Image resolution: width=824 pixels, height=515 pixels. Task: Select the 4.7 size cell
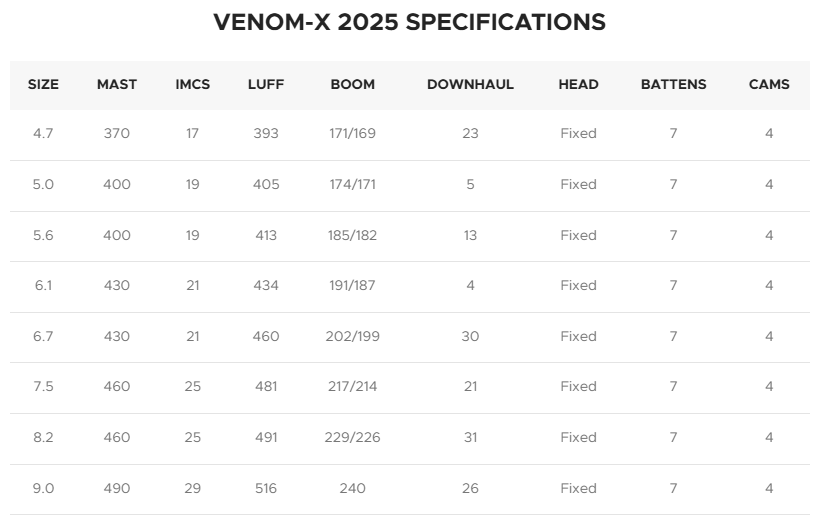tap(43, 133)
